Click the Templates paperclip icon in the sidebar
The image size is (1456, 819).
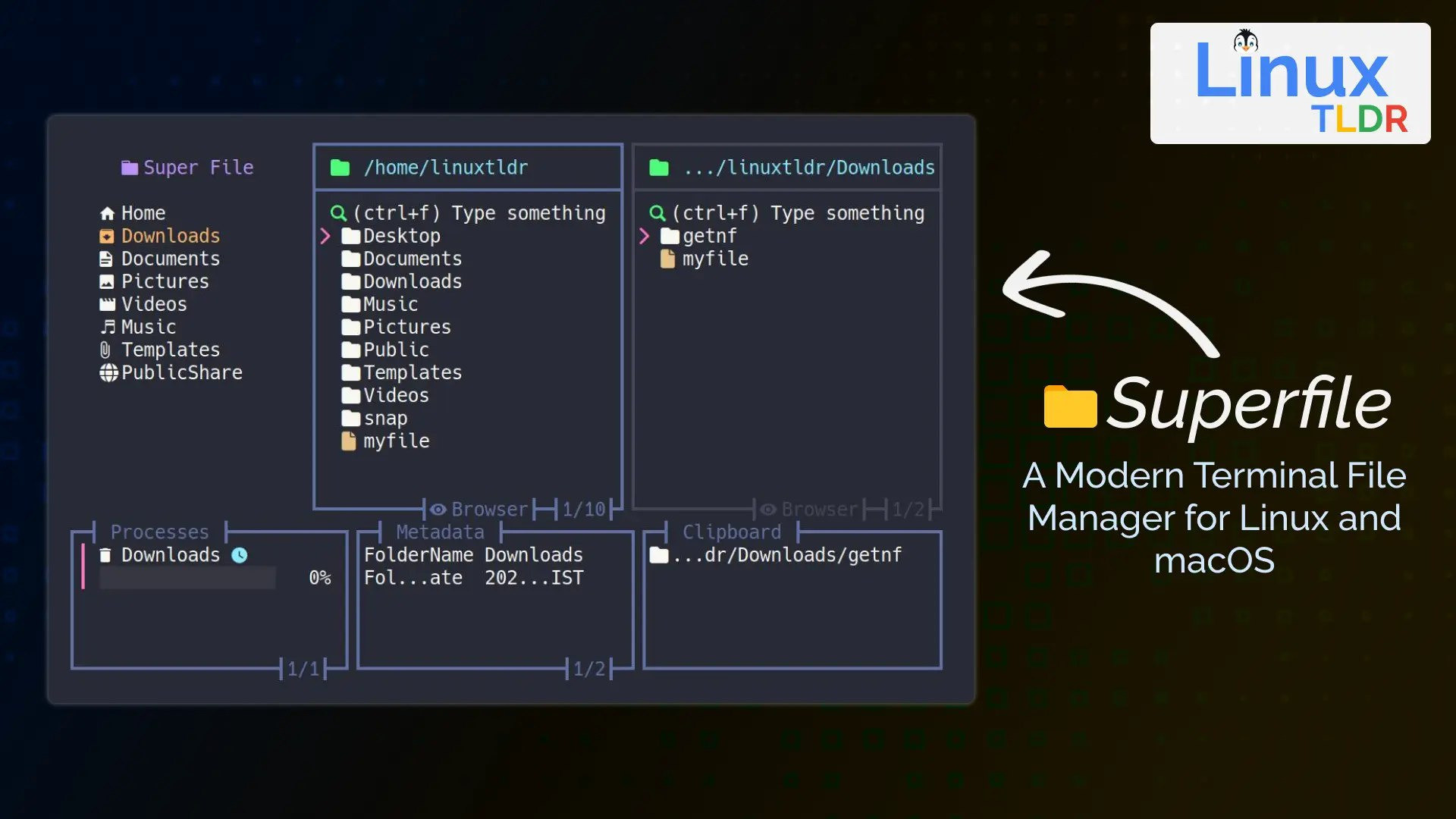[105, 350]
